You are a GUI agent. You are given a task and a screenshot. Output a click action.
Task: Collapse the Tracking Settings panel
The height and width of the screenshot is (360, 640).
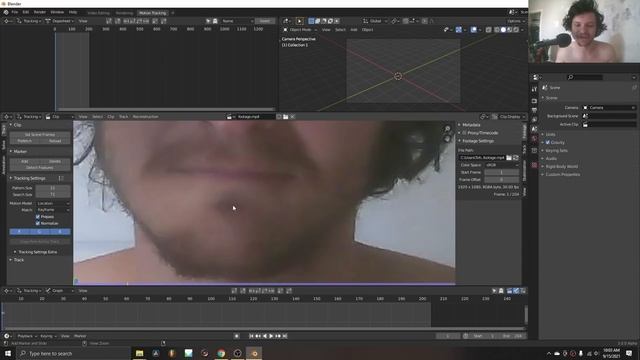tap(11, 178)
